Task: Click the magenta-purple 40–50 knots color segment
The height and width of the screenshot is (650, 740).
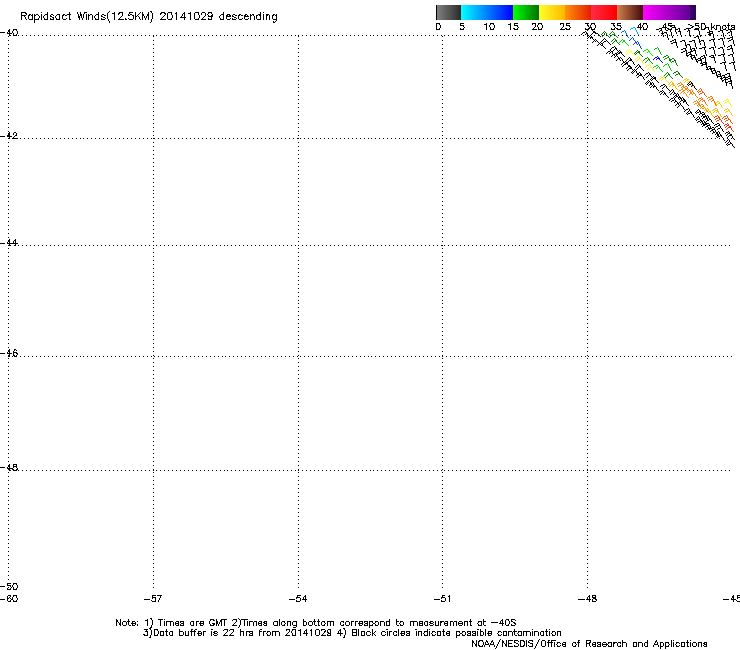Action: click(x=669, y=12)
